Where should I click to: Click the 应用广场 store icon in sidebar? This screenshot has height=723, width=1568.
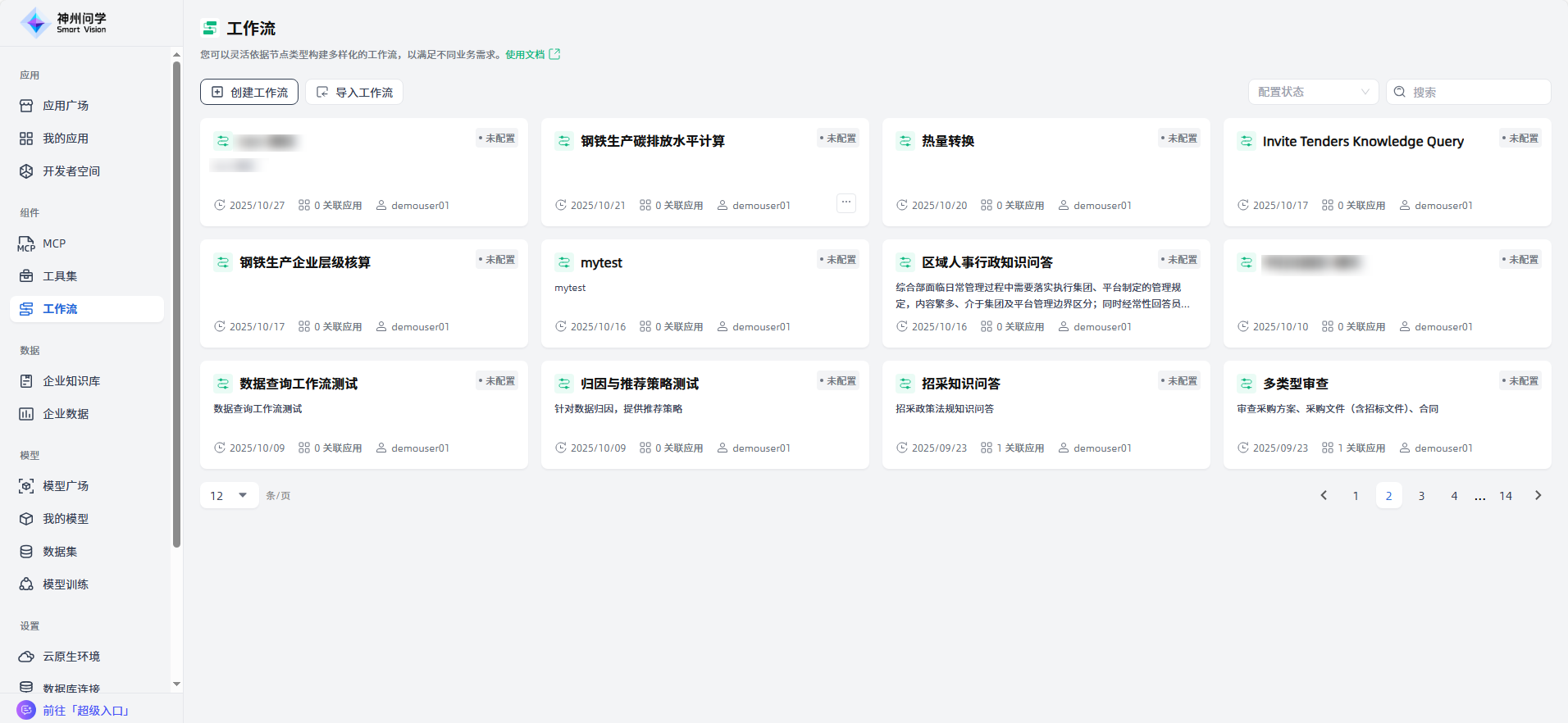[x=26, y=106]
